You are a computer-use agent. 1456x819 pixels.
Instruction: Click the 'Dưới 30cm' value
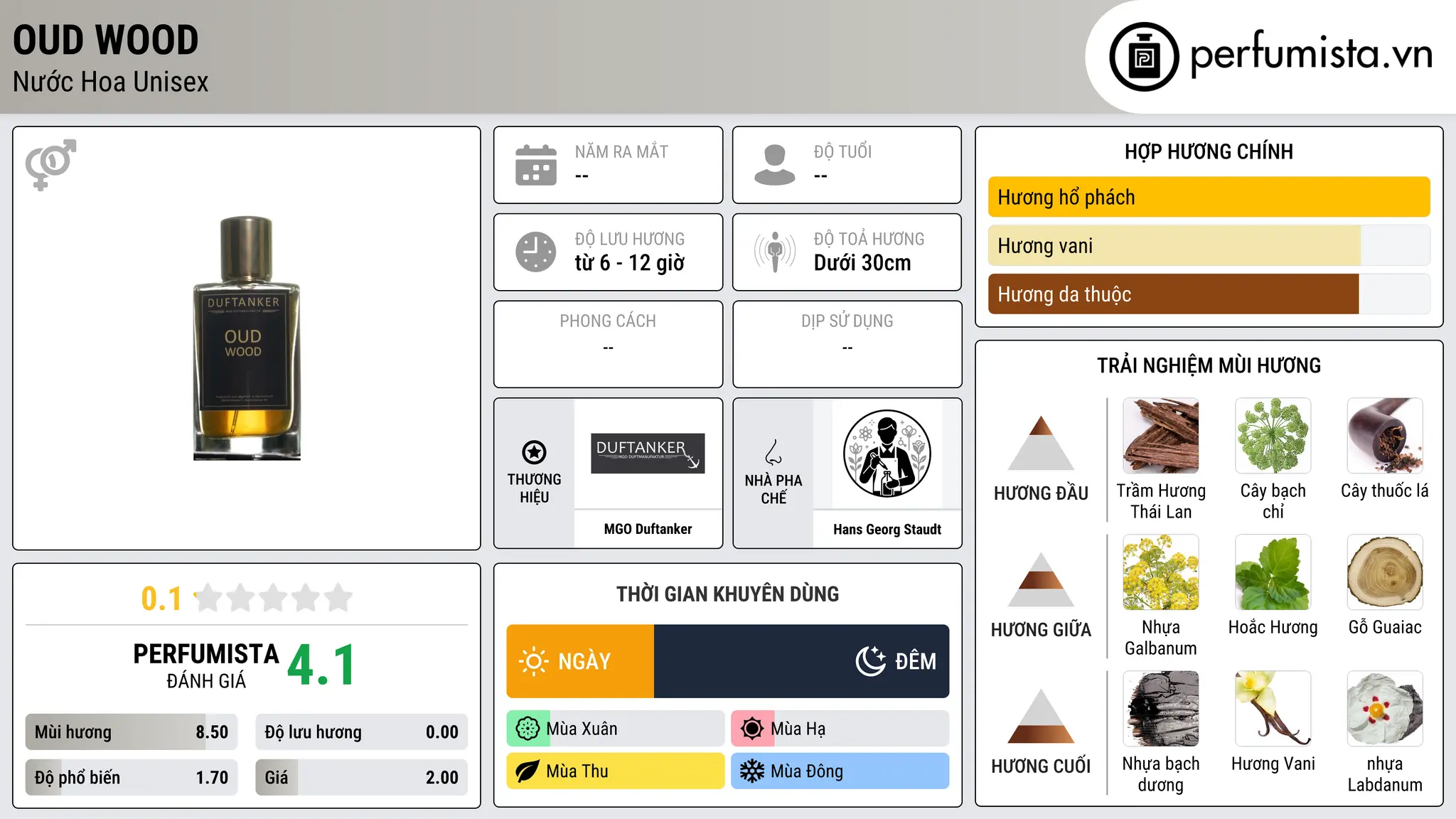click(862, 263)
